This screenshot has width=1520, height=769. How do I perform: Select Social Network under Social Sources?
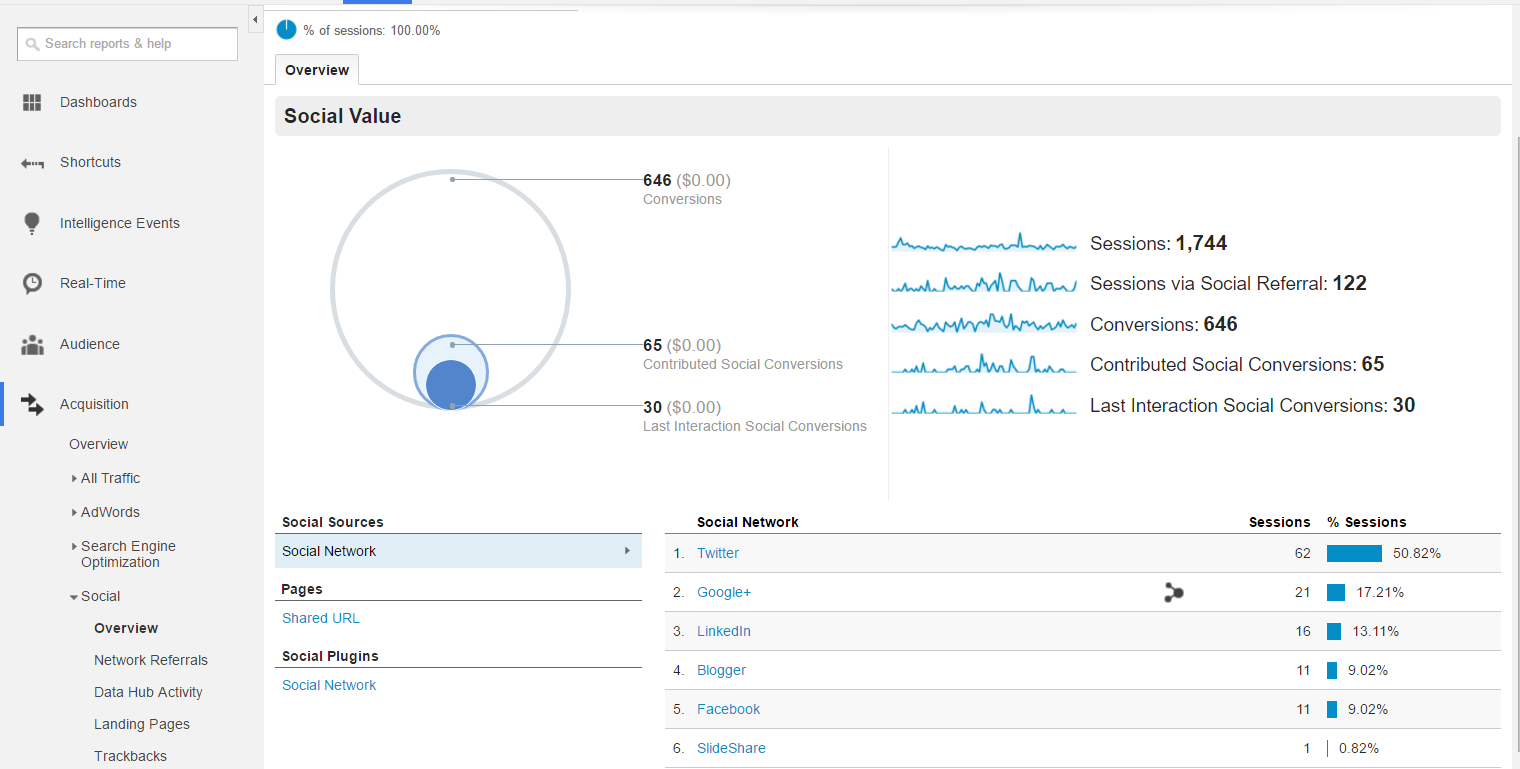[x=458, y=551]
